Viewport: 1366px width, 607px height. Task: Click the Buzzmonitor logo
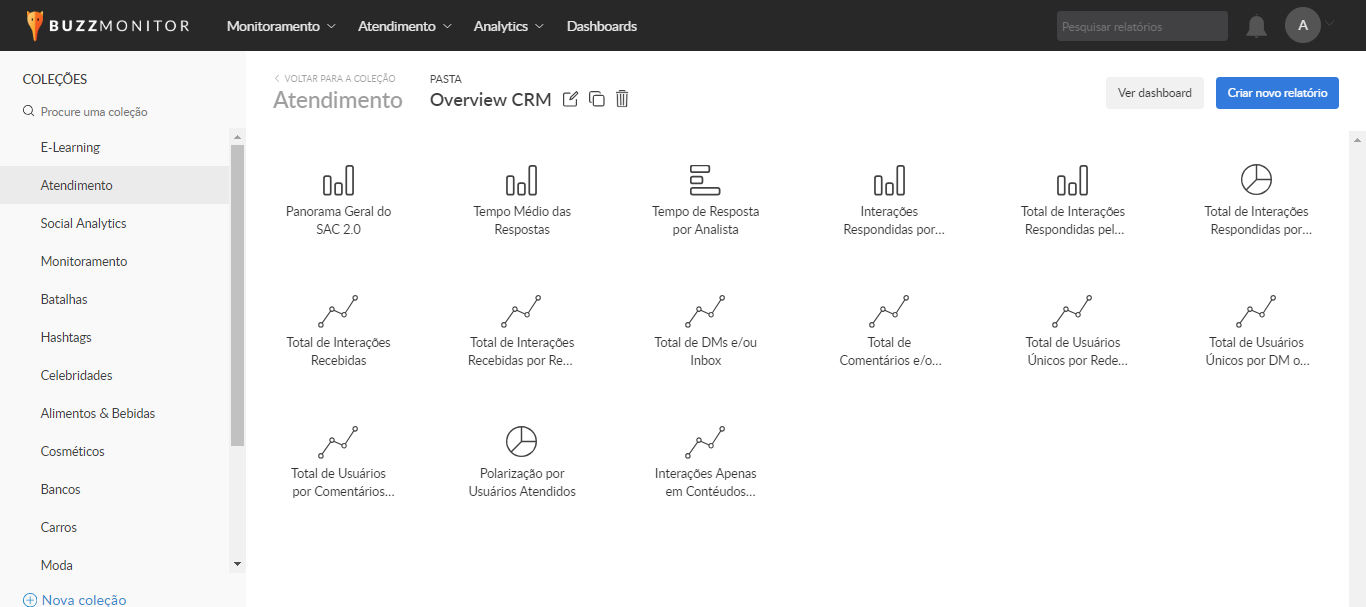pyautogui.click(x=107, y=26)
